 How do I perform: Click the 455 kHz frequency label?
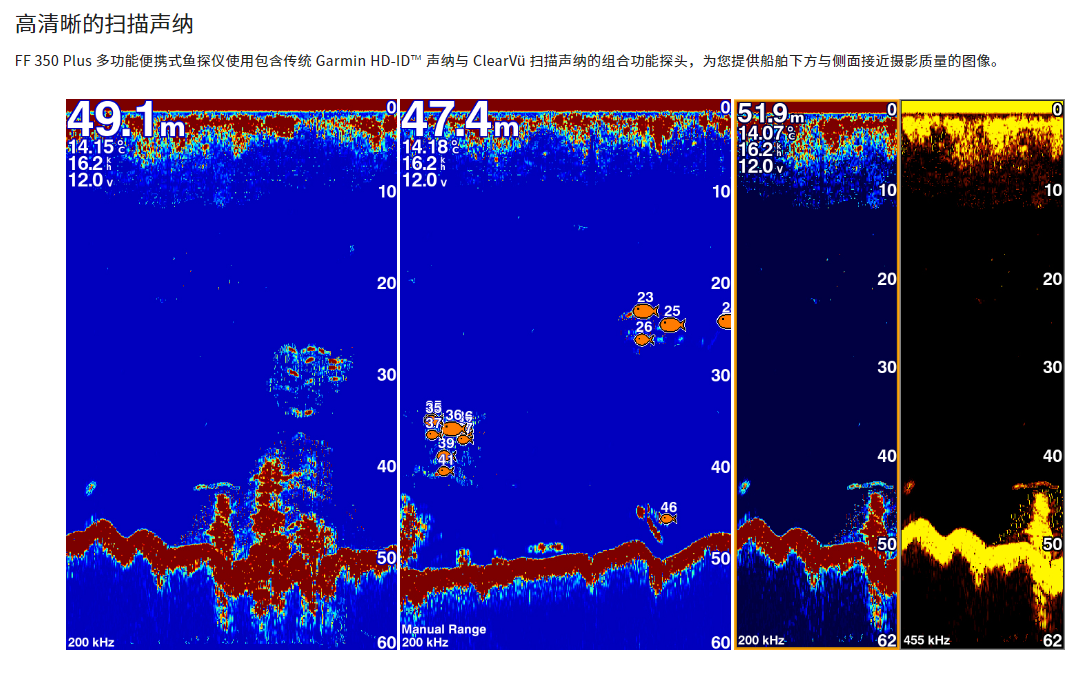926,640
